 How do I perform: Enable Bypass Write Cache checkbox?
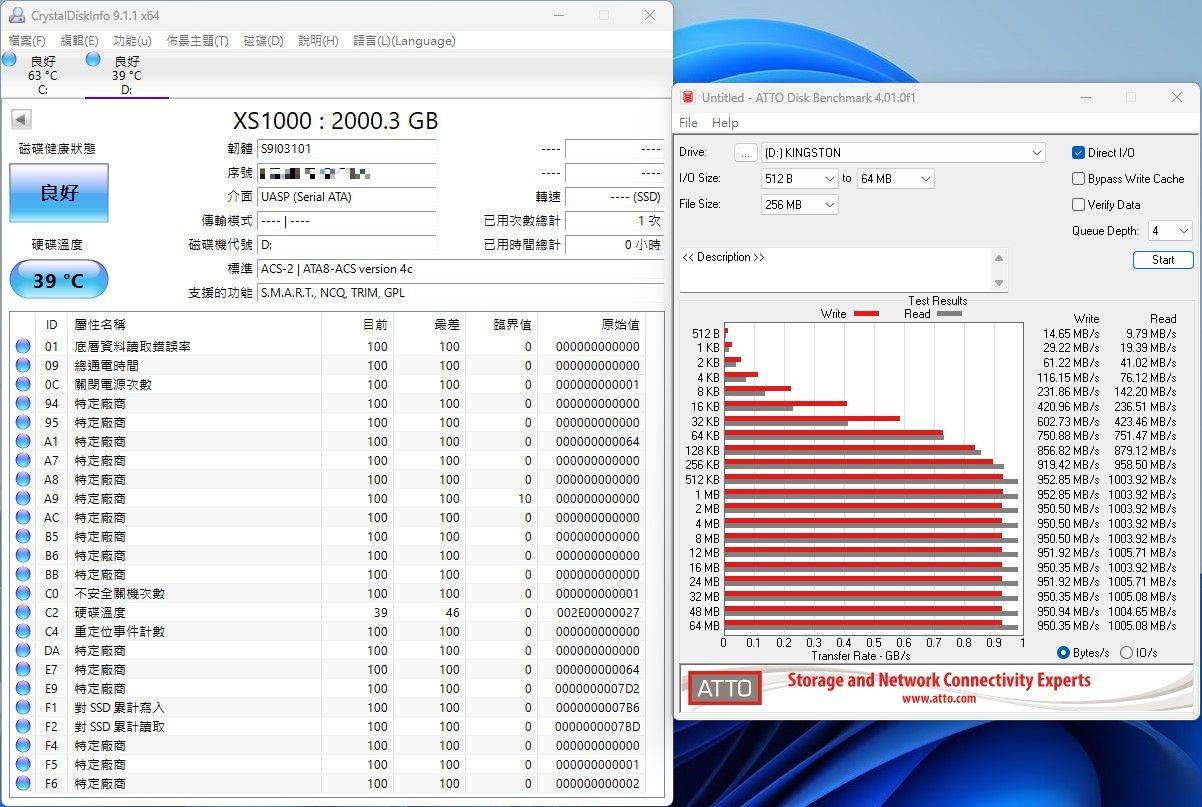[x=1078, y=179]
